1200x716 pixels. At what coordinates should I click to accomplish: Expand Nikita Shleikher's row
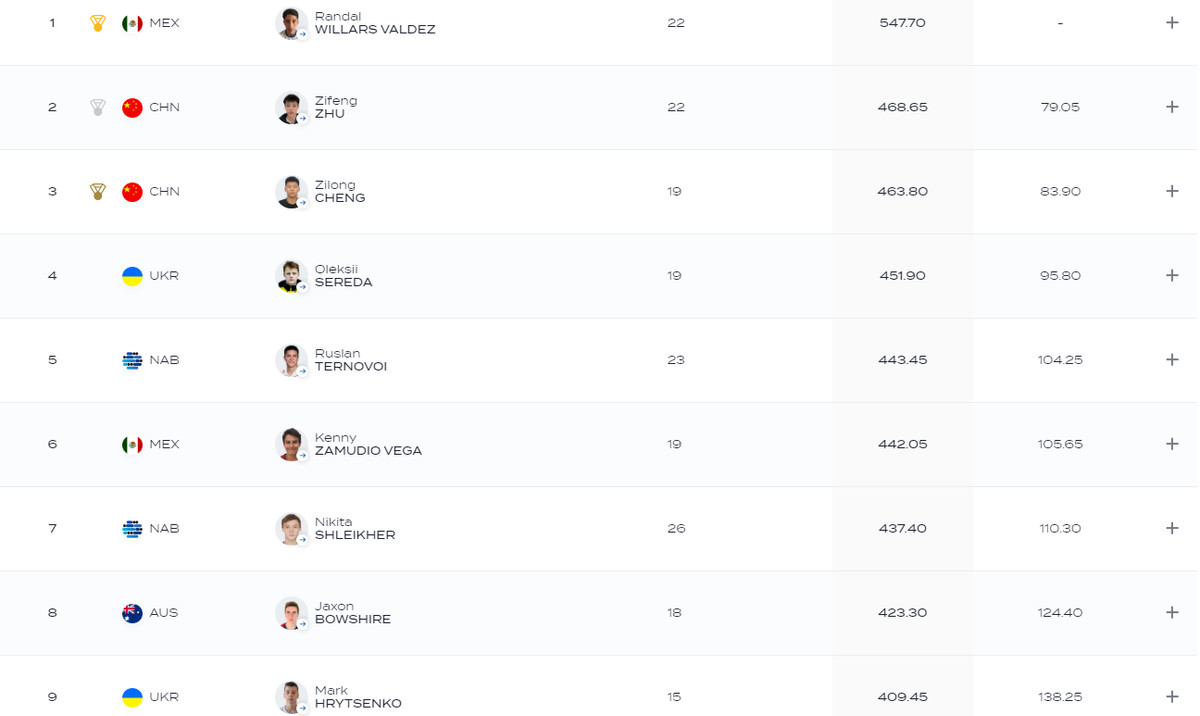coord(1172,528)
